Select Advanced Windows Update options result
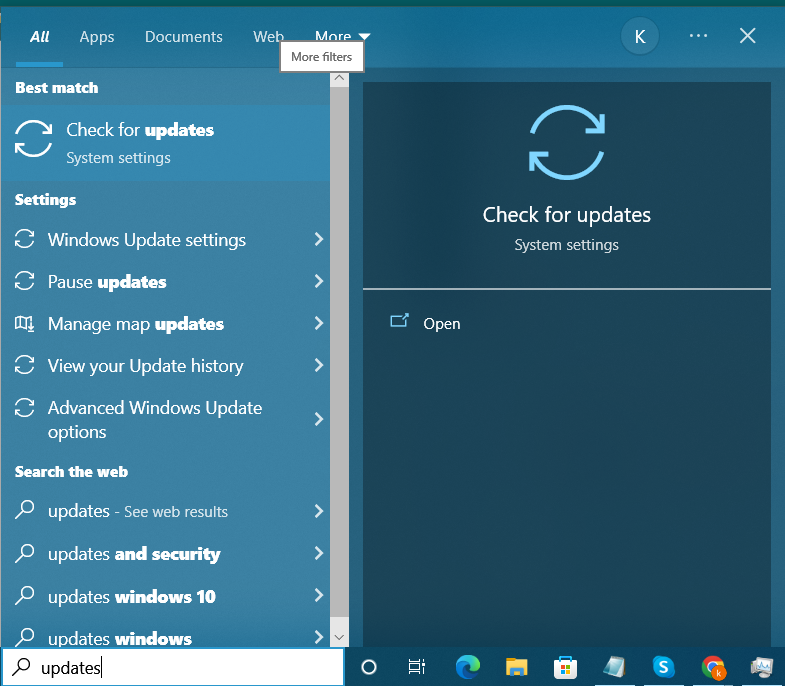This screenshot has height=686, width=785. (x=165, y=420)
